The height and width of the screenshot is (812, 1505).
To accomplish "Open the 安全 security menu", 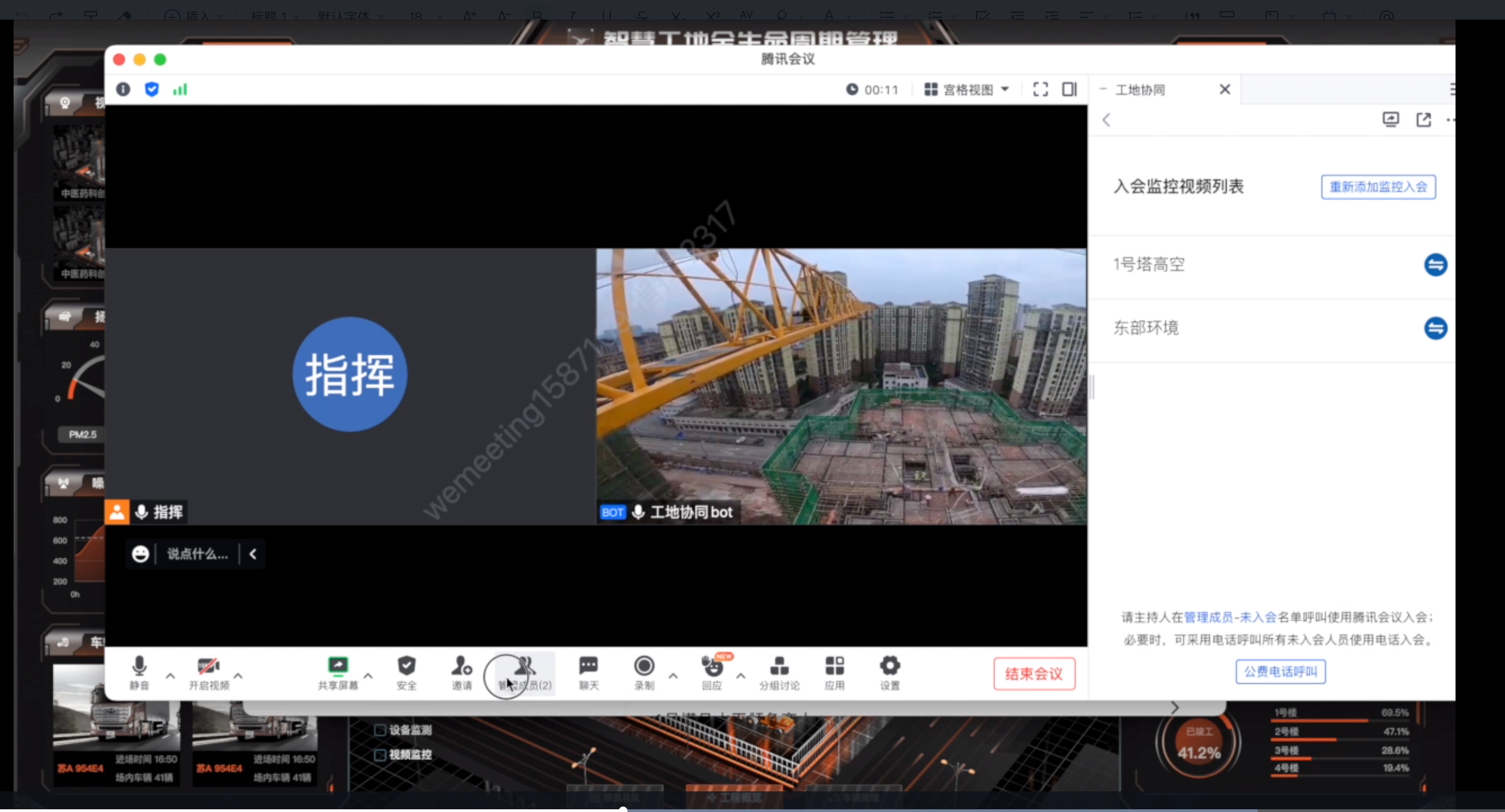I will [x=406, y=673].
